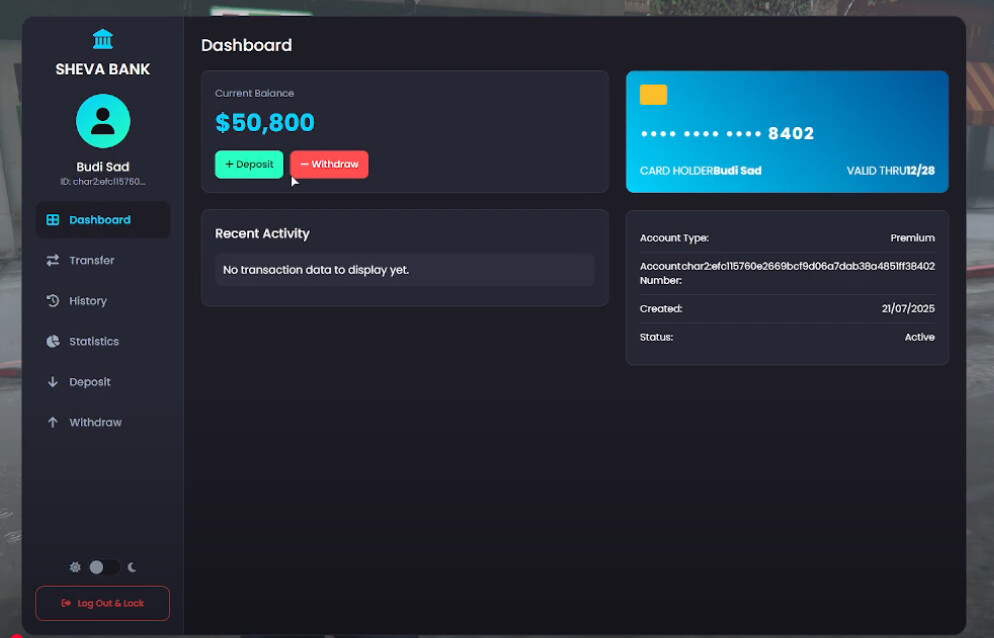994x638 pixels.
Task: Click the green Deposit button
Action: (249, 164)
